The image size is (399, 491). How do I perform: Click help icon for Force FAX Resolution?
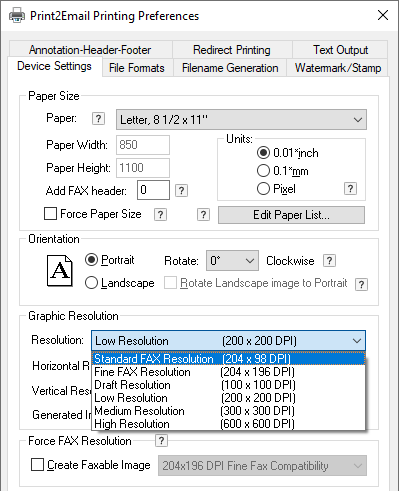[161, 441]
